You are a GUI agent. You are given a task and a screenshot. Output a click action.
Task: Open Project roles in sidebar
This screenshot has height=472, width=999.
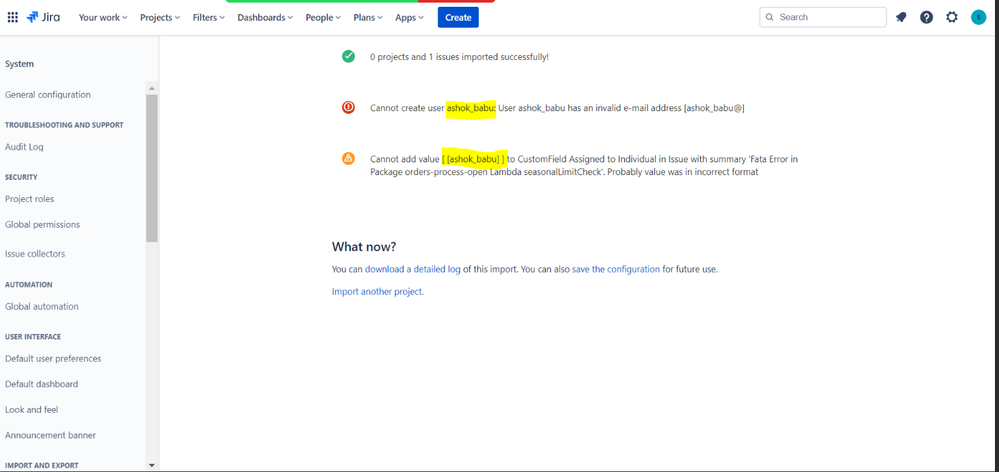(29, 199)
